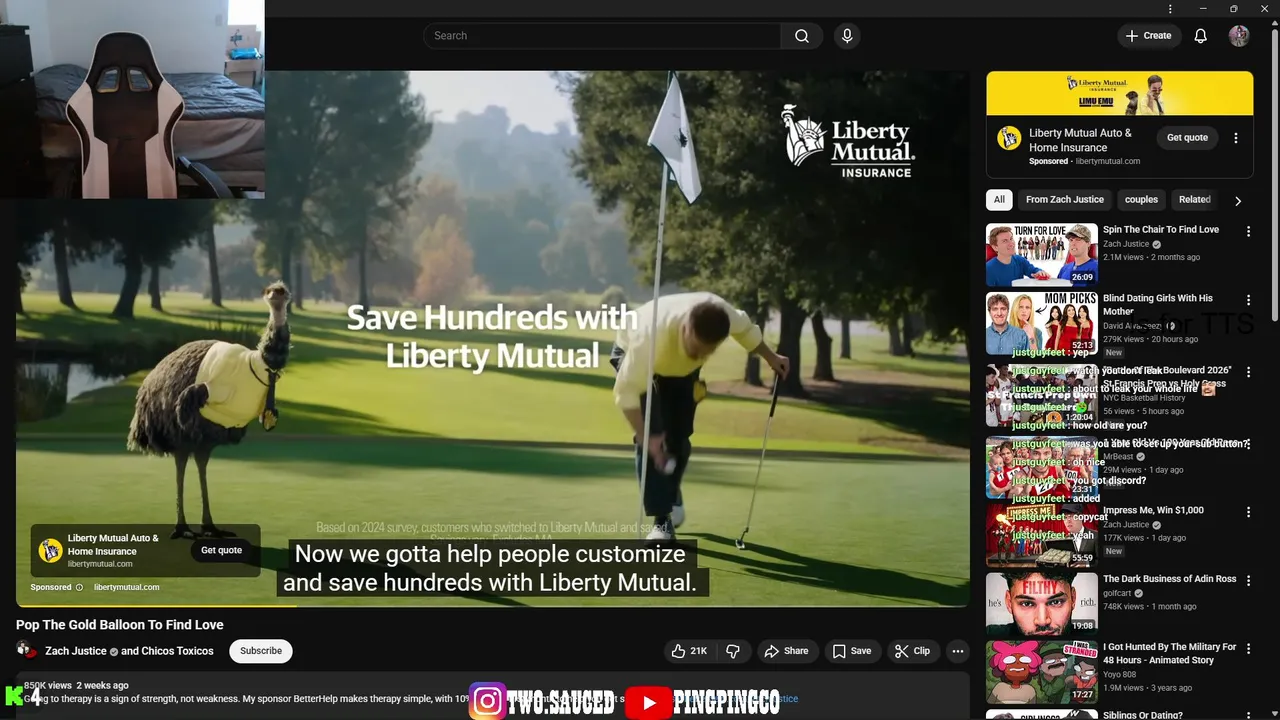This screenshot has height=720, width=1280.
Task: Focus the Search input field
Action: 602,36
